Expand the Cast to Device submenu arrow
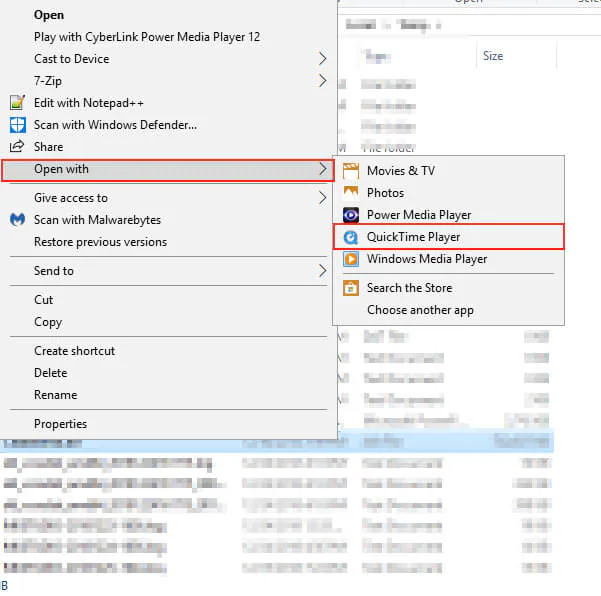601x596 pixels. click(323, 59)
